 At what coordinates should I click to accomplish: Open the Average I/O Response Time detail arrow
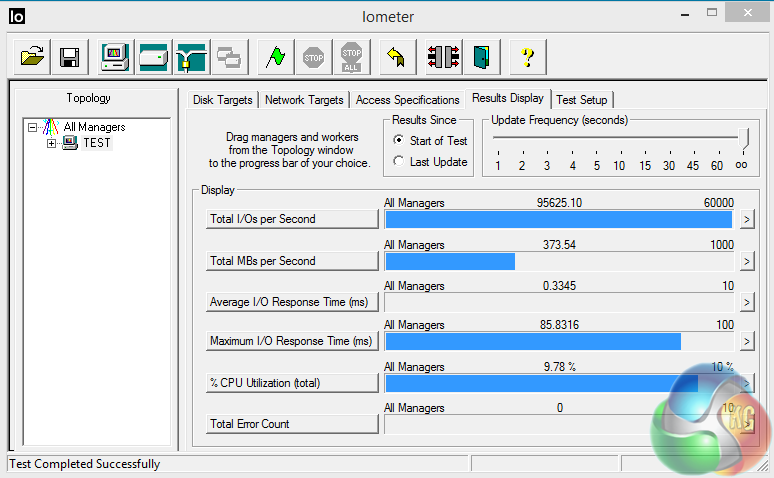point(747,302)
